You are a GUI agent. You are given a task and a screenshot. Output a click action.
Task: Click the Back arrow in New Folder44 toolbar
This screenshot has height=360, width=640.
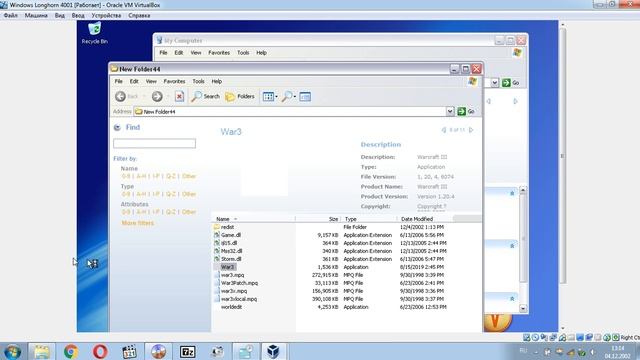(120, 96)
